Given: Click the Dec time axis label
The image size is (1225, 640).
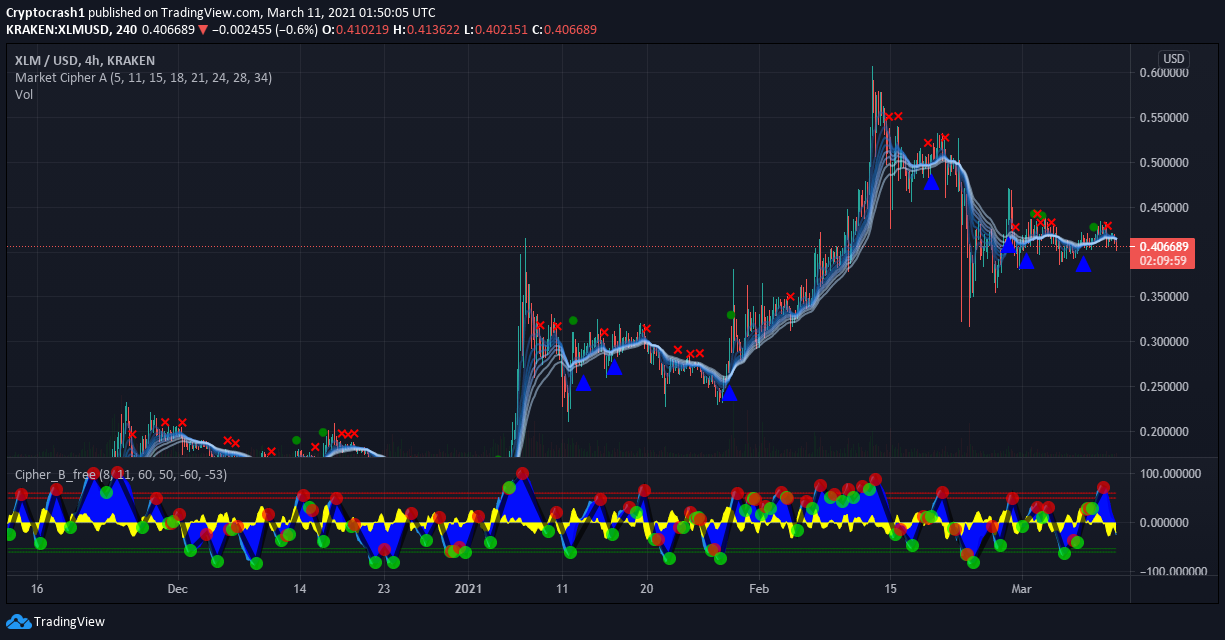Looking at the screenshot, I should click(177, 589).
